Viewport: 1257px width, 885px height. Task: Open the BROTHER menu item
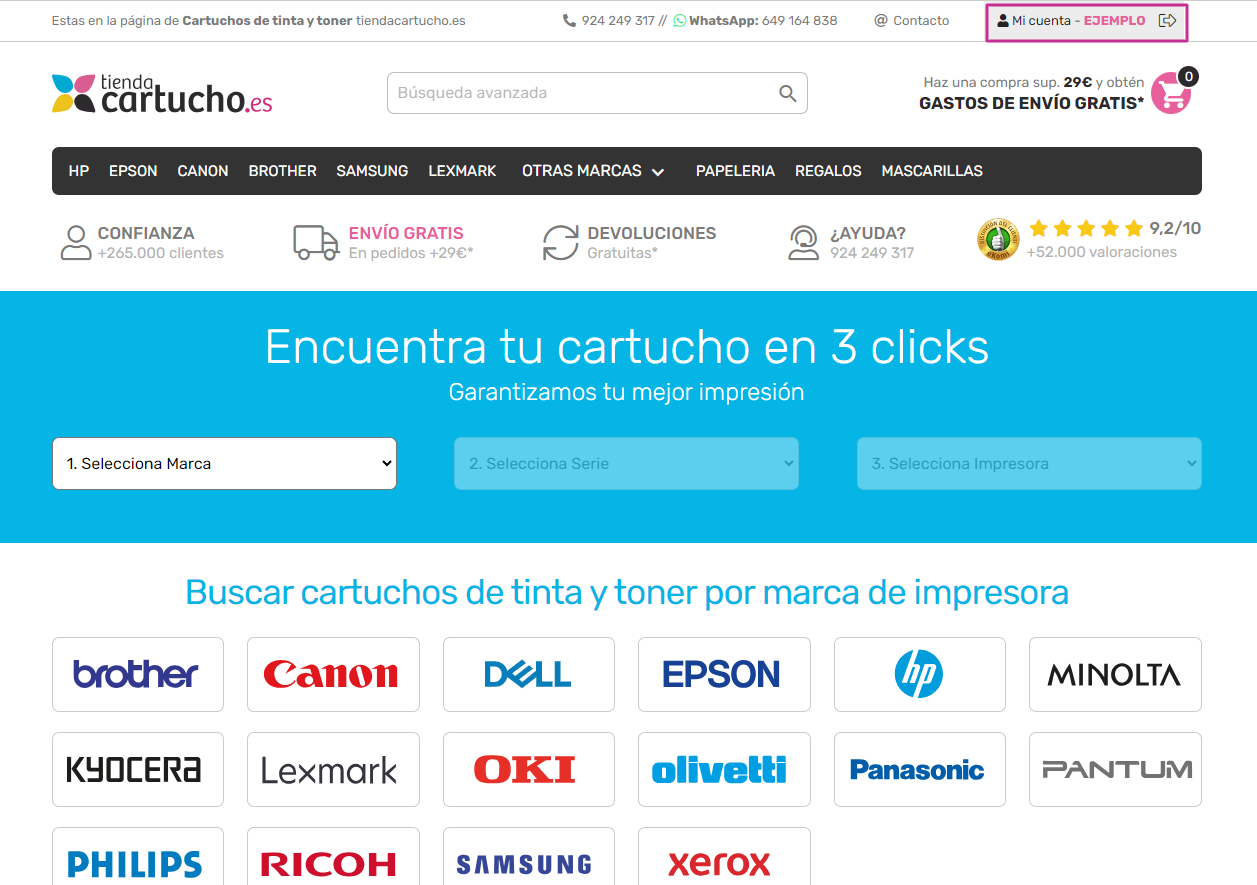[283, 171]
